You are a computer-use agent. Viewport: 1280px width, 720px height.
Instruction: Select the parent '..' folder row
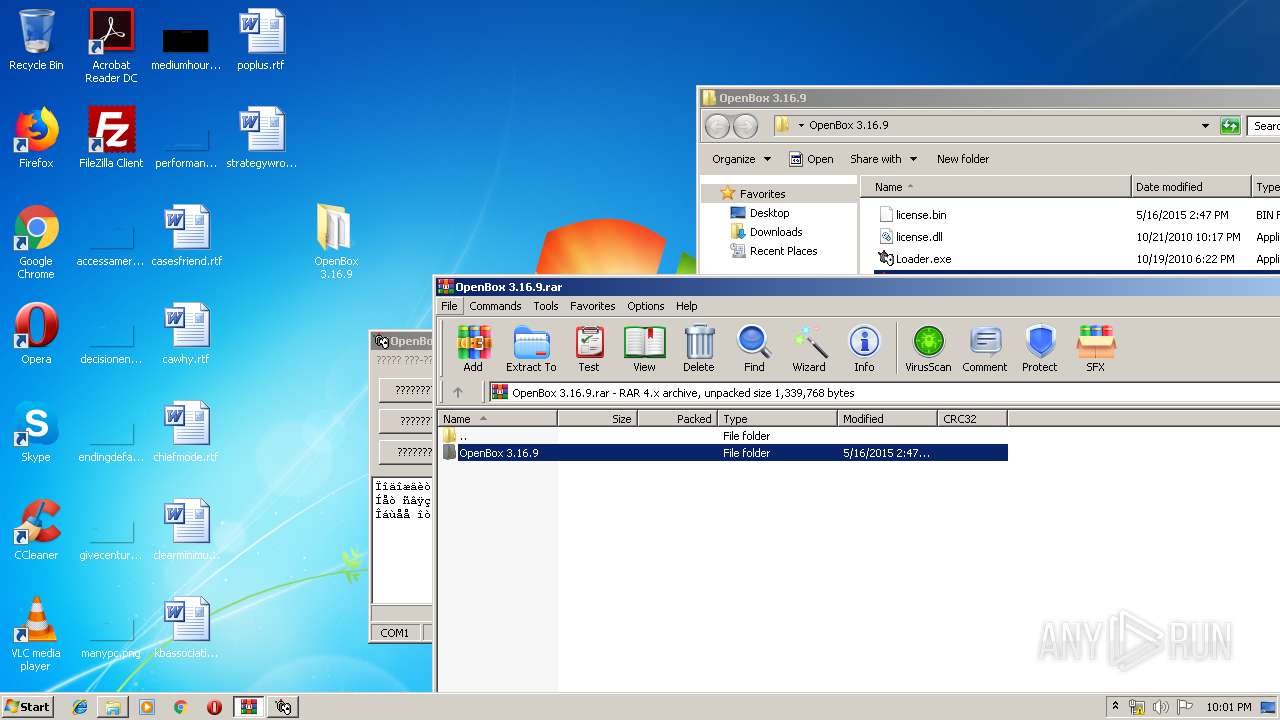[x=723, y=436]
